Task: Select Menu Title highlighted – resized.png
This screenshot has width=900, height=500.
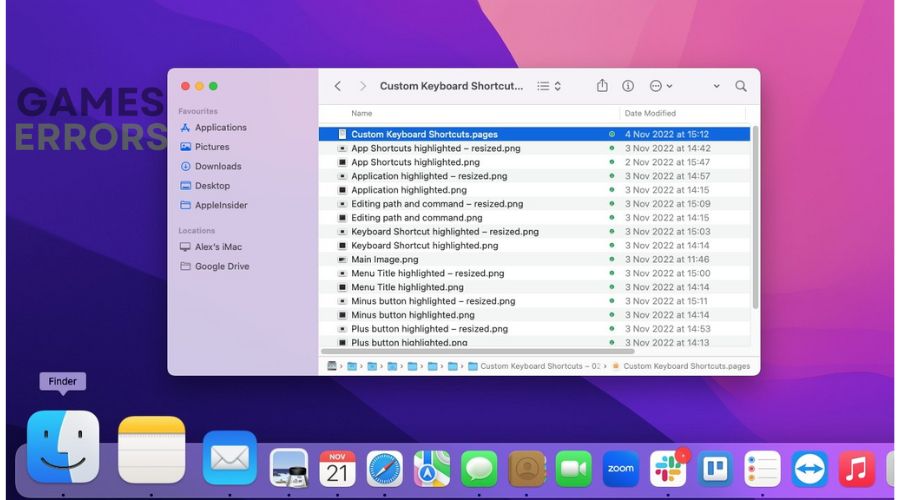Action: [x=534, y=273]
